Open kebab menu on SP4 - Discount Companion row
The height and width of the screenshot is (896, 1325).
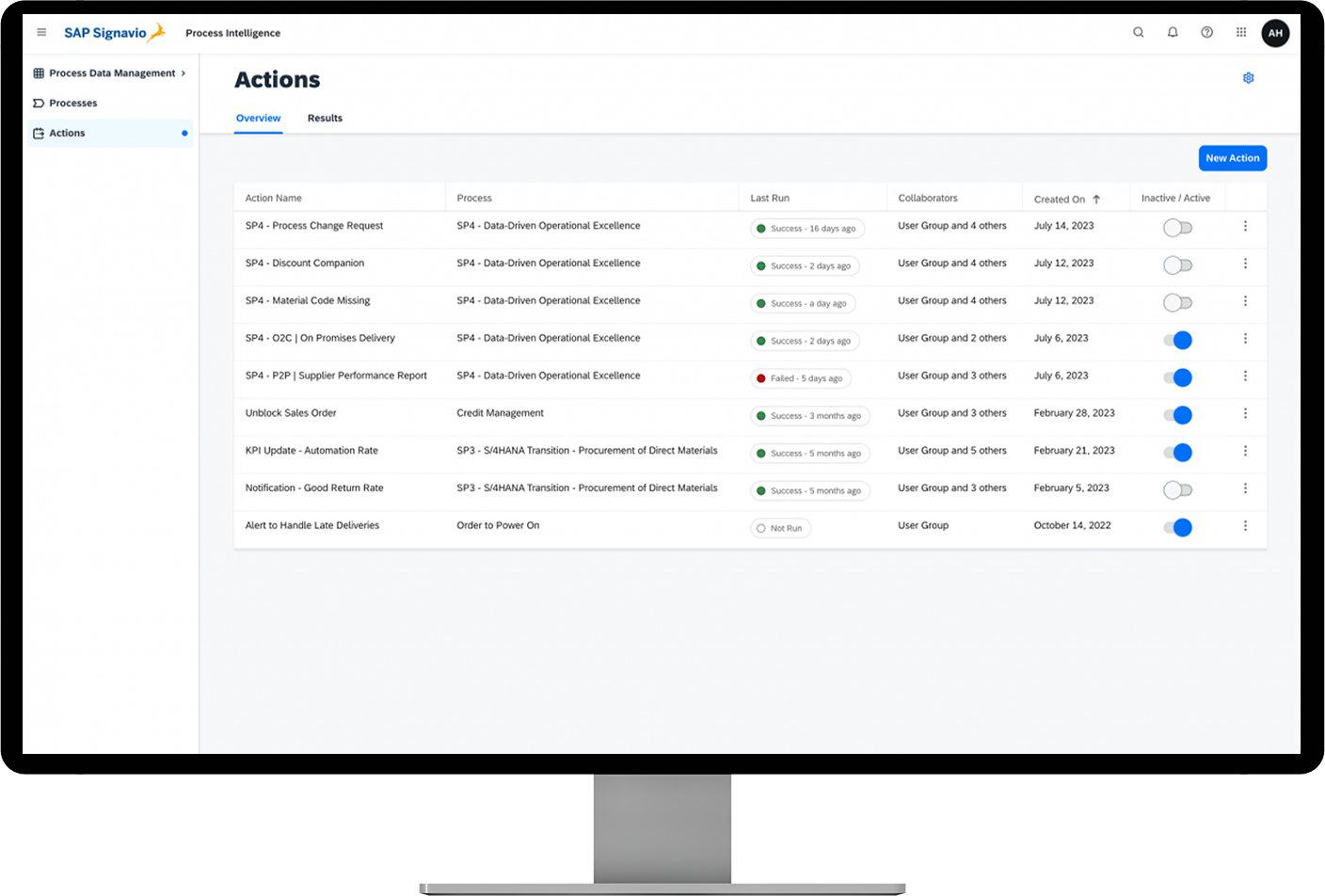coord(1246,264)
